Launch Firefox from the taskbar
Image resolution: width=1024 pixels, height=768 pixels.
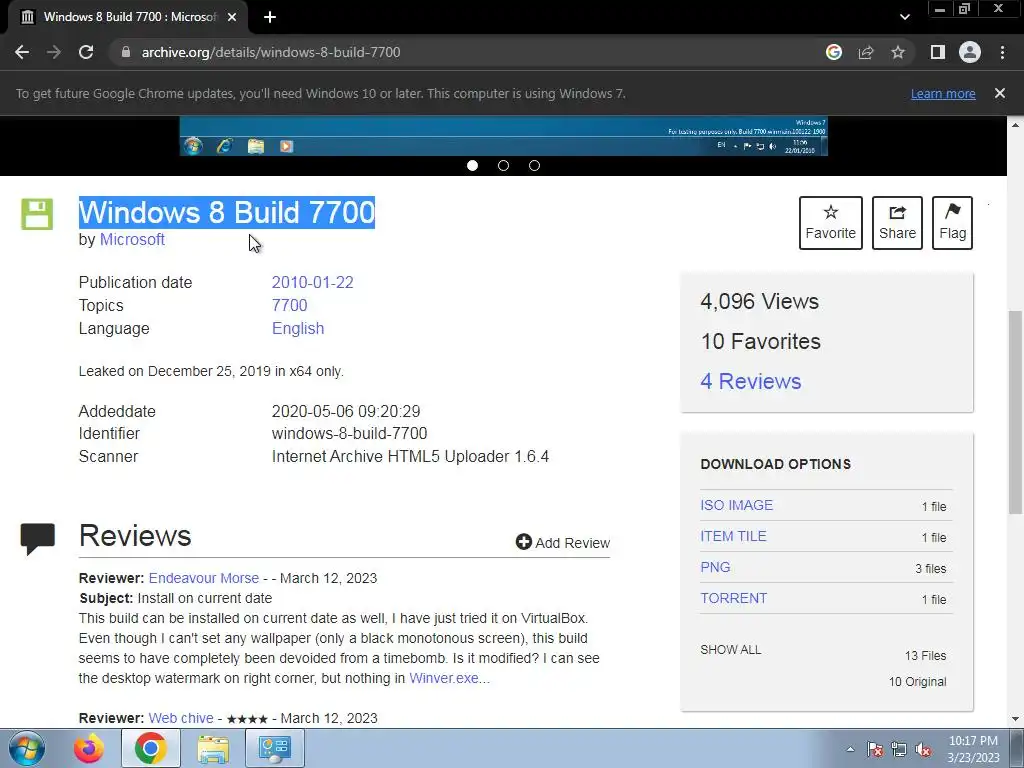(89, 748)
